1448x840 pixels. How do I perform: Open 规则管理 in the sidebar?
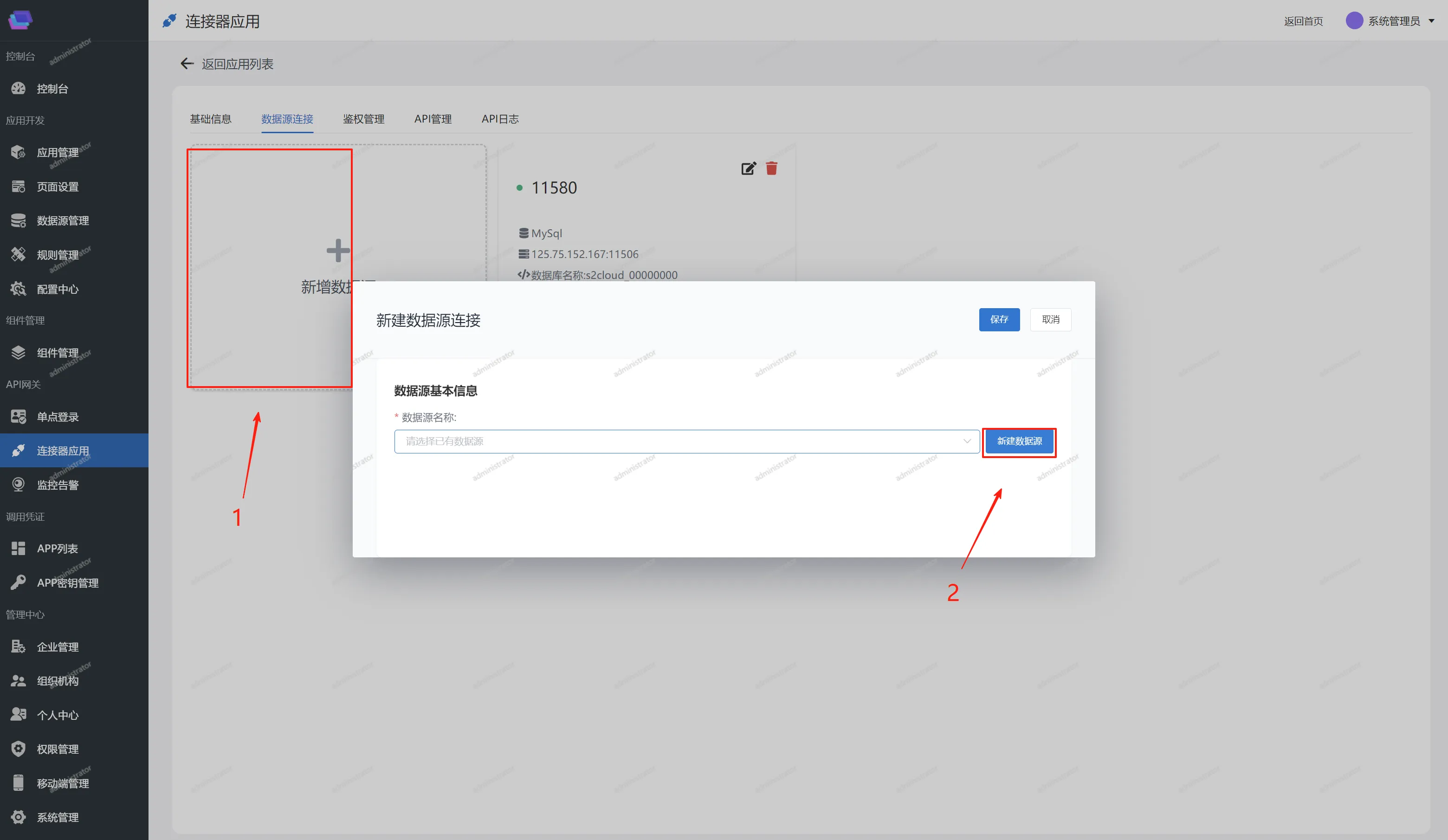pos(58,254)
